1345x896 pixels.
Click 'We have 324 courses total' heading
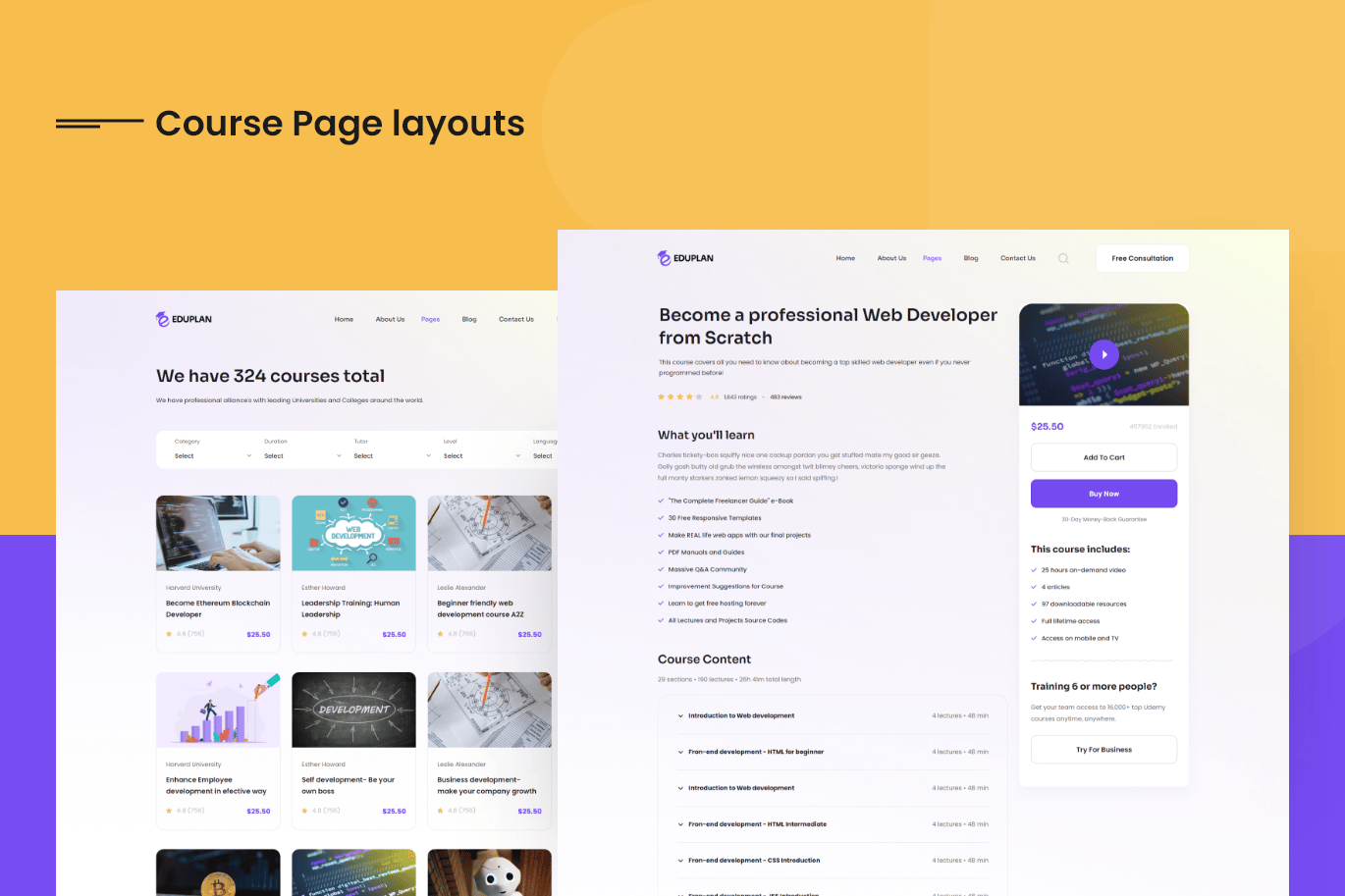coord(270,376)
